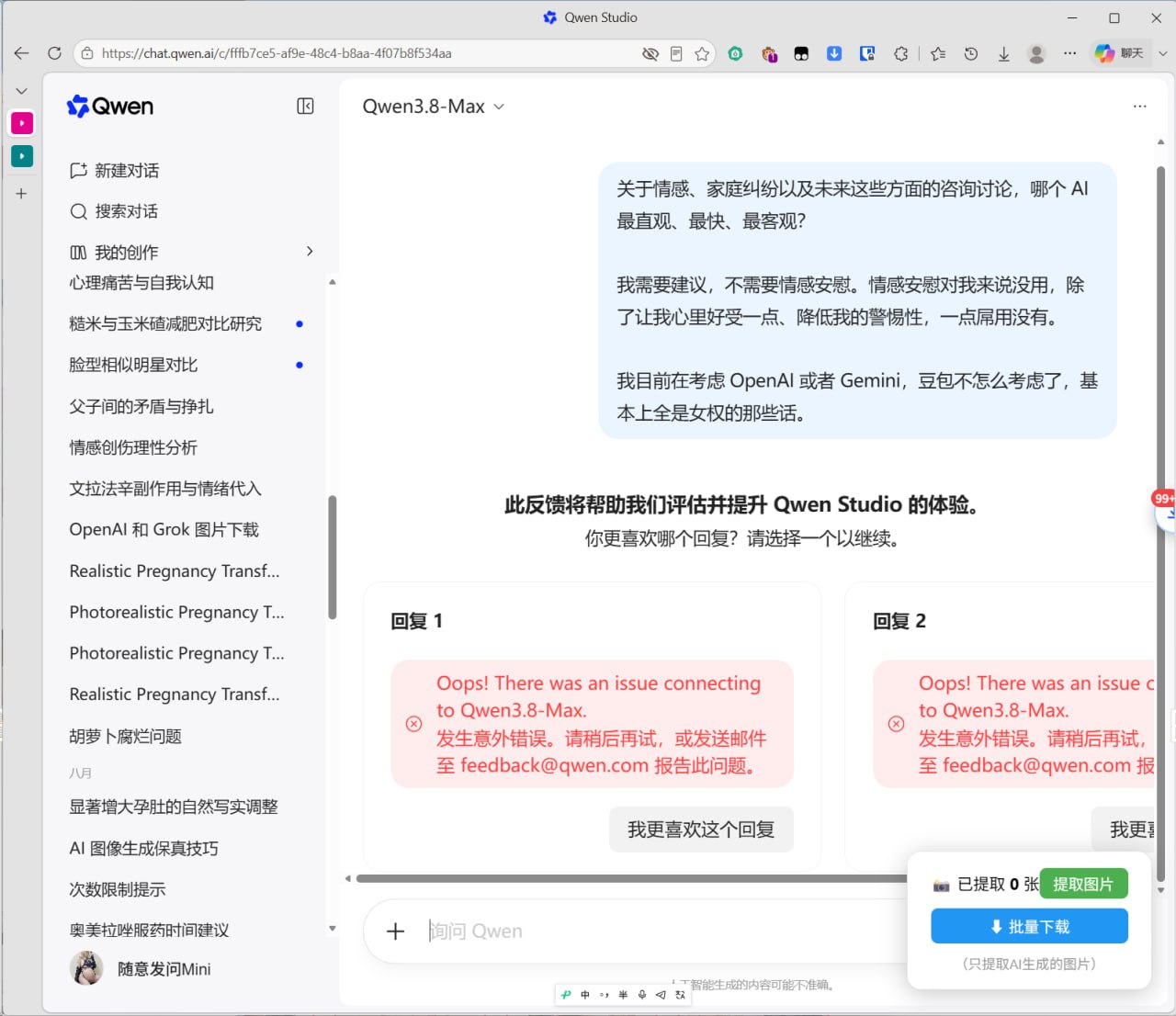Switch to the pink vertical tab

tap(21, 123)
